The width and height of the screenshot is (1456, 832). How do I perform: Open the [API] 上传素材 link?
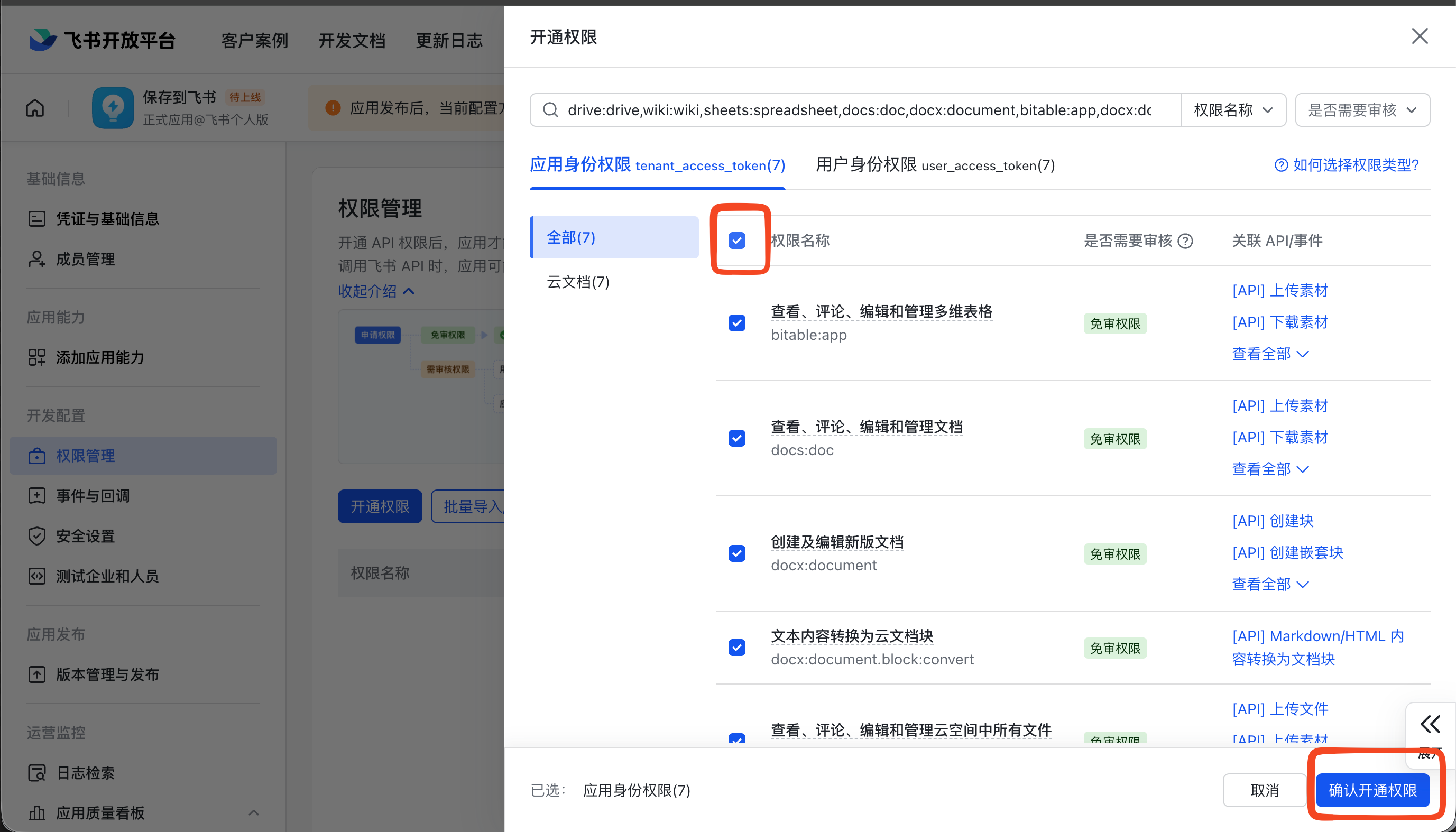pos(1280,290)
